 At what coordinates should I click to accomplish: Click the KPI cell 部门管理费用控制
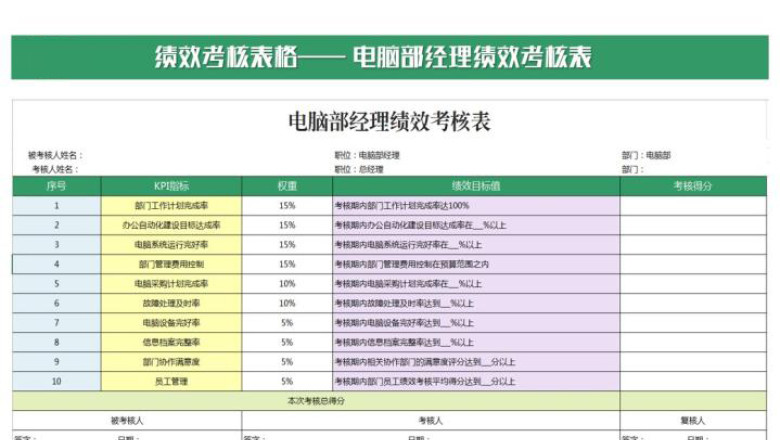point(171,264)
